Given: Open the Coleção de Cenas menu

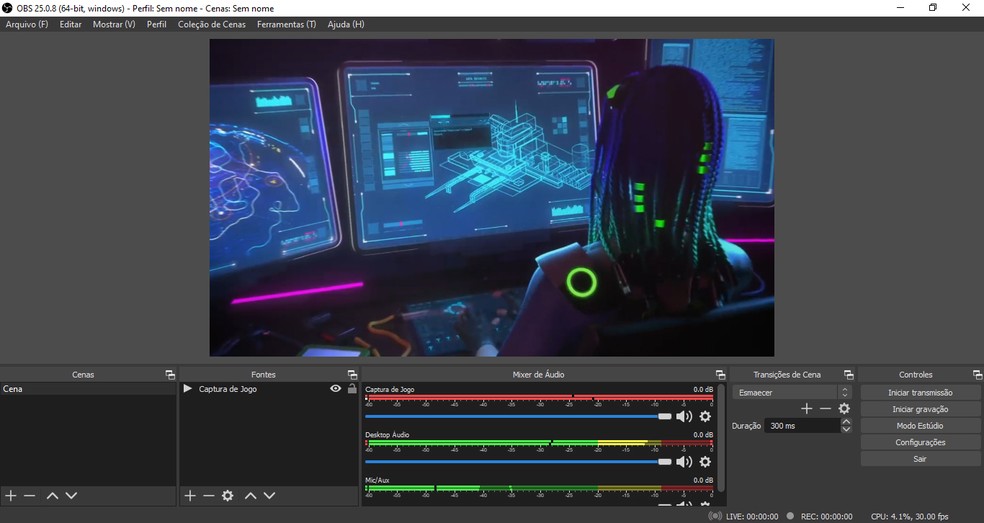Looking at the screenshot, I should pyautogui.click(x=212, y=24).
